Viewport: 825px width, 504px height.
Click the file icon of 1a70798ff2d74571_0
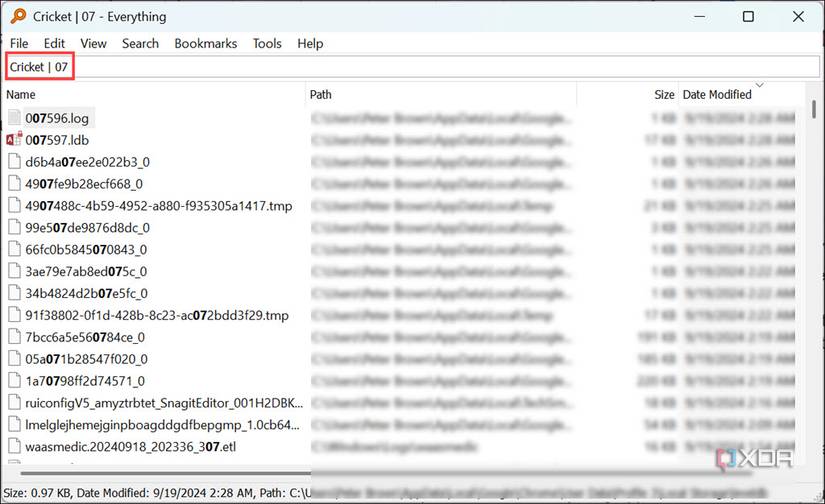pos(14,380)
